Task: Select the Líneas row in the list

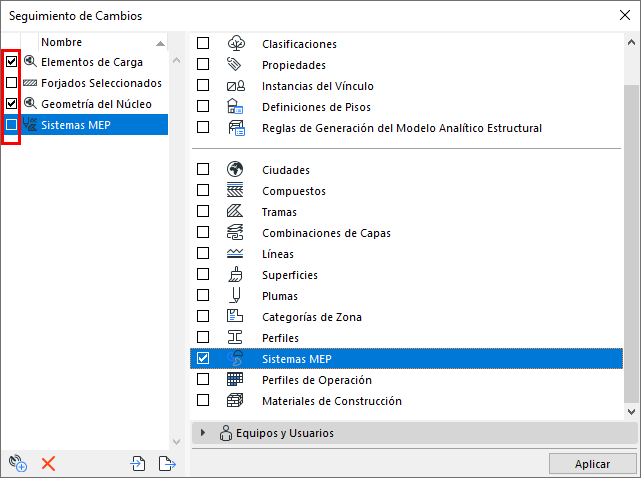Action: click(x=277, y=254)
